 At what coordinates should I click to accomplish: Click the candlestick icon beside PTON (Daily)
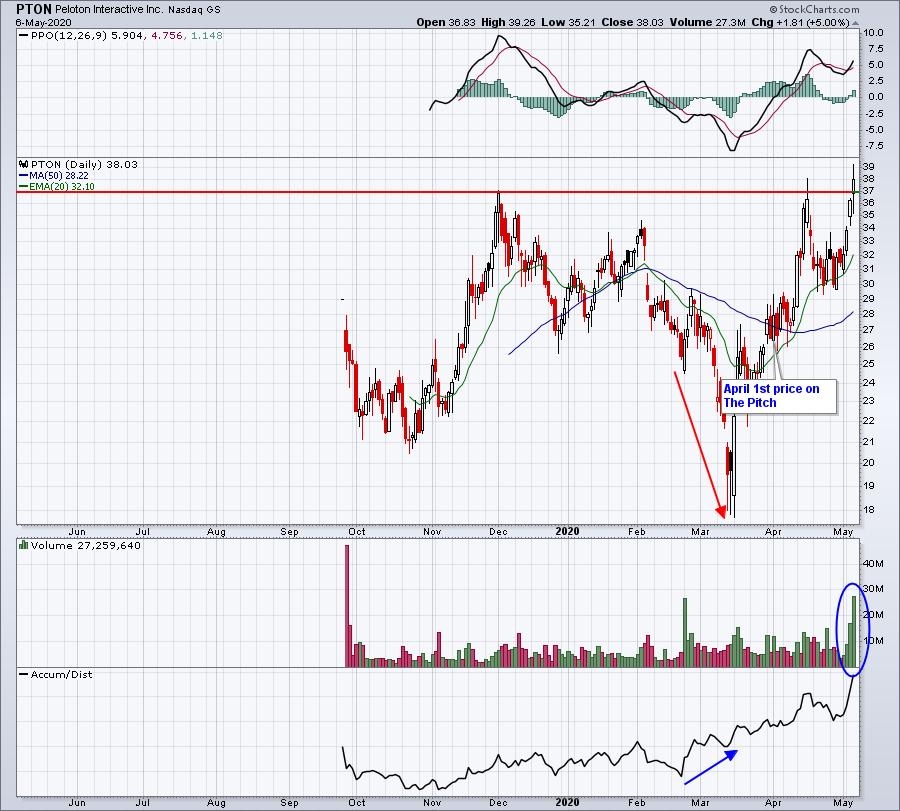tap(23, 163)
